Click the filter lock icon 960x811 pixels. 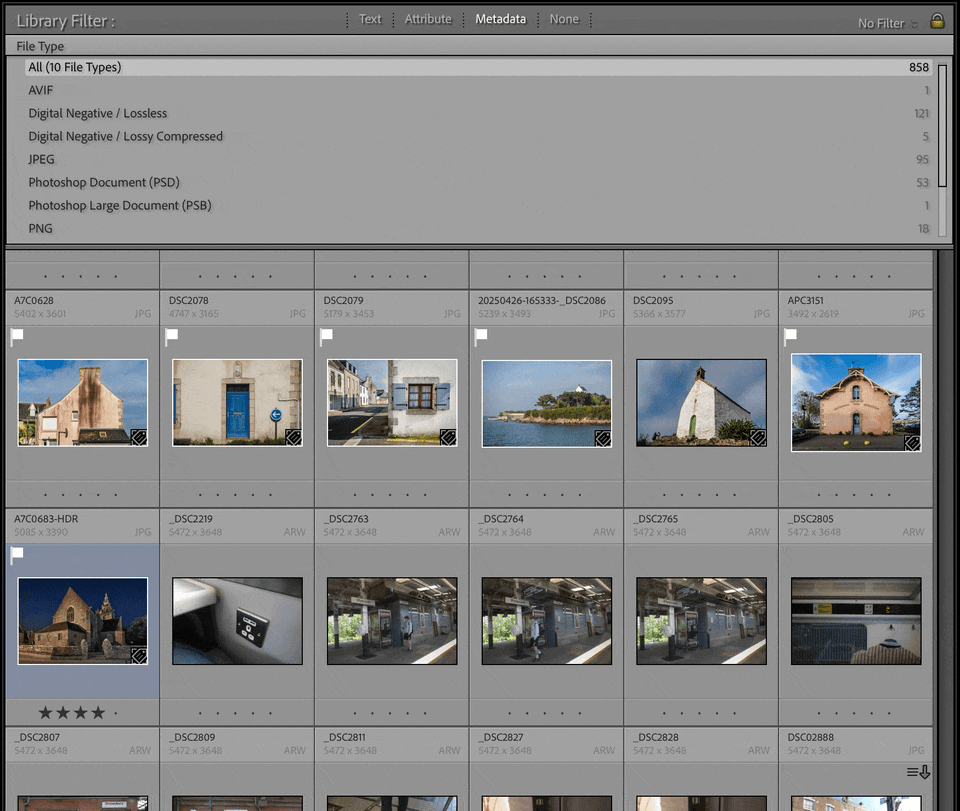tap(937, 21)
